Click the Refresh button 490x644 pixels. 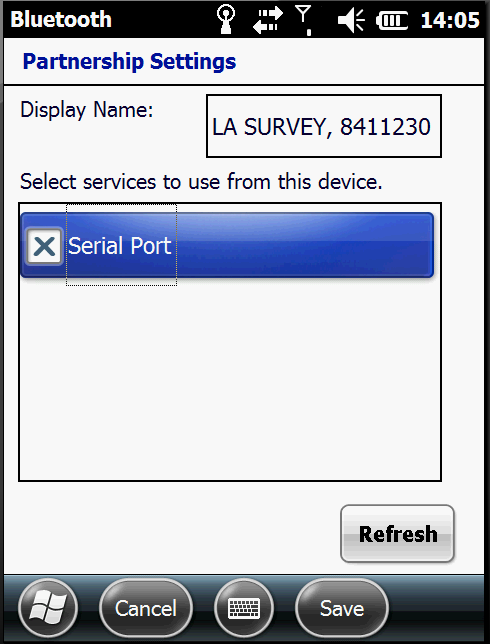point(397,534)
